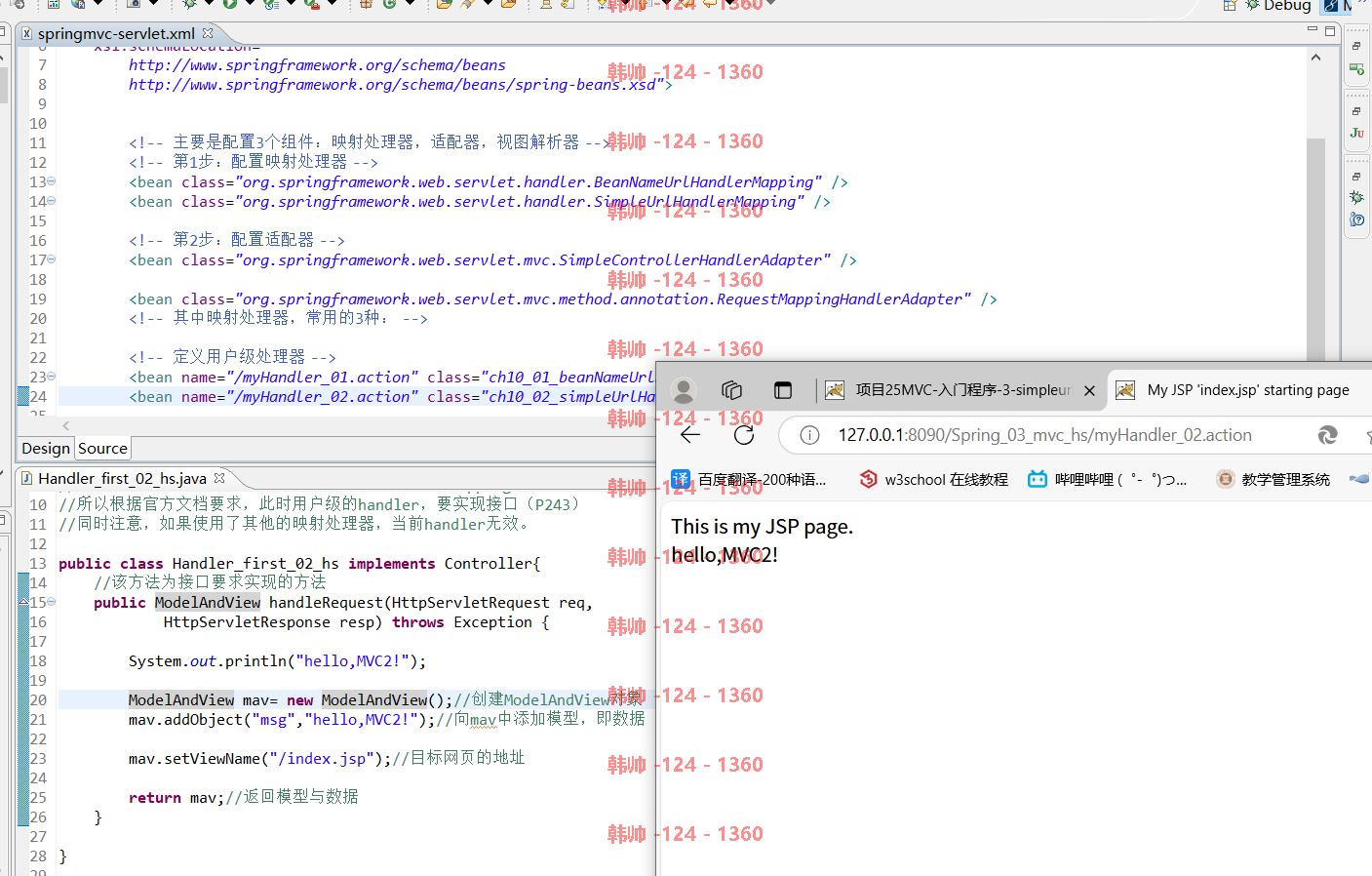Image resolution: width=1372 pixels, height=876 pixels.
Task: Collapse the fold at XML line 17
Action: (x=51, y=259)
